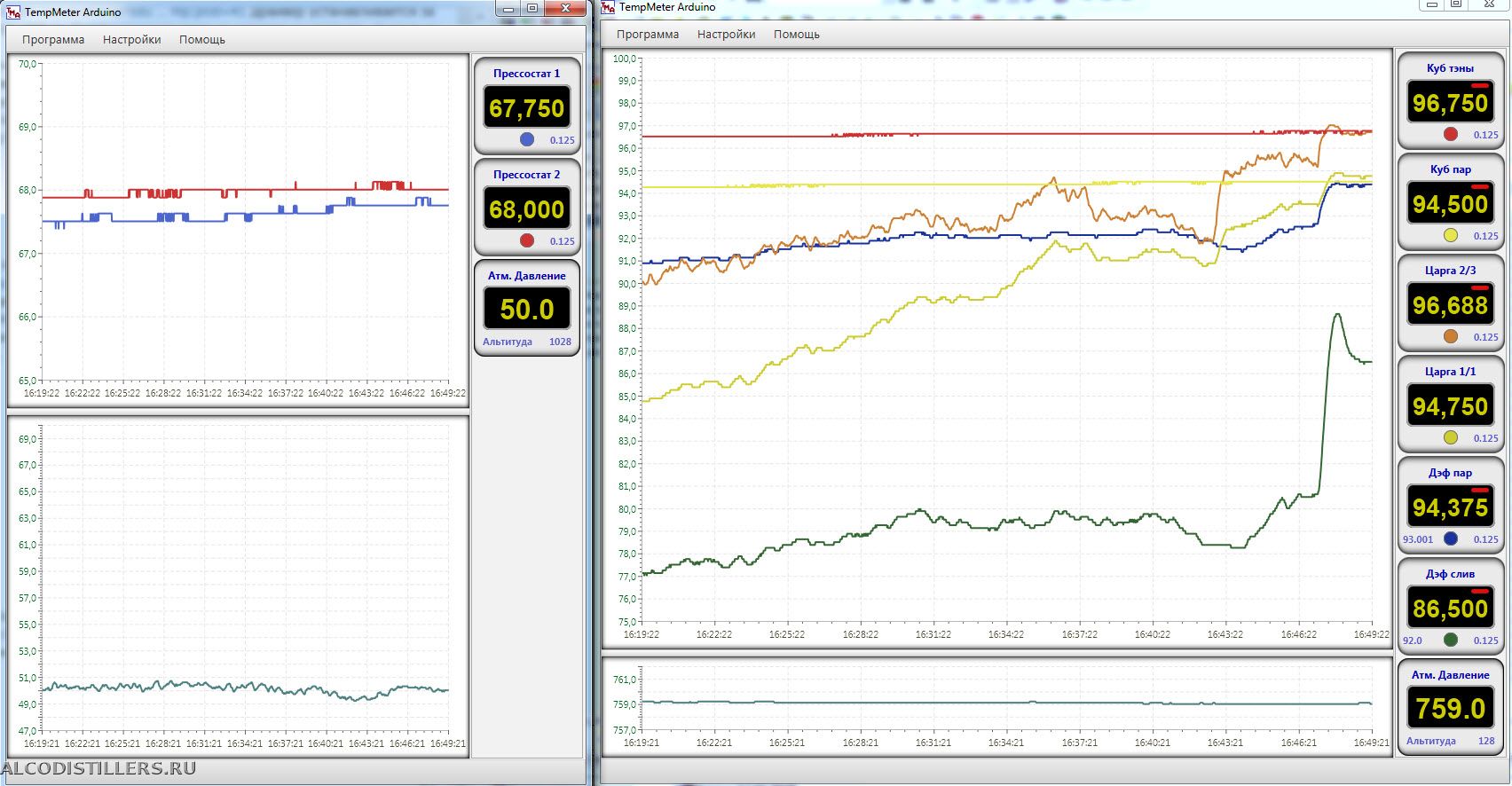This screenshot has width=1512, height=786.
Task: Open Программа menu in right TempMeter window
Action: tap(648, 34)
